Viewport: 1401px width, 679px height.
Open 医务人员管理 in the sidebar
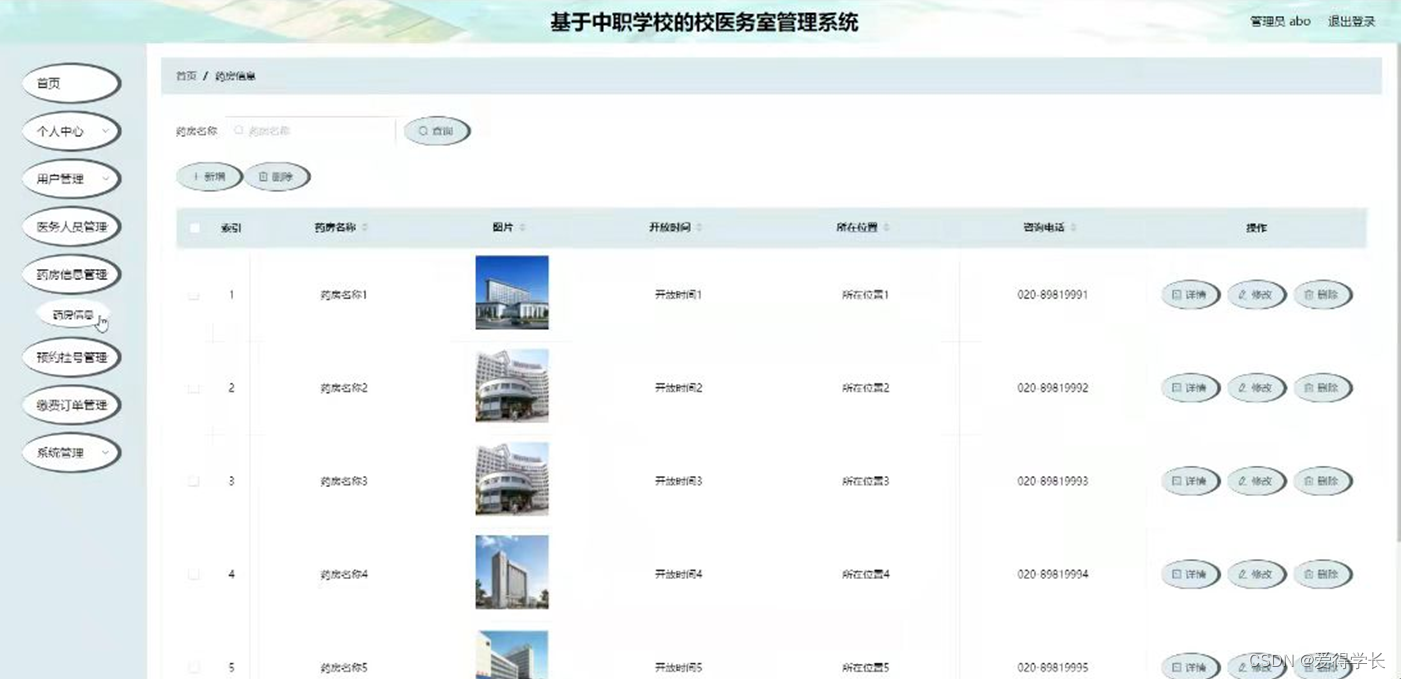coord(71,227)
